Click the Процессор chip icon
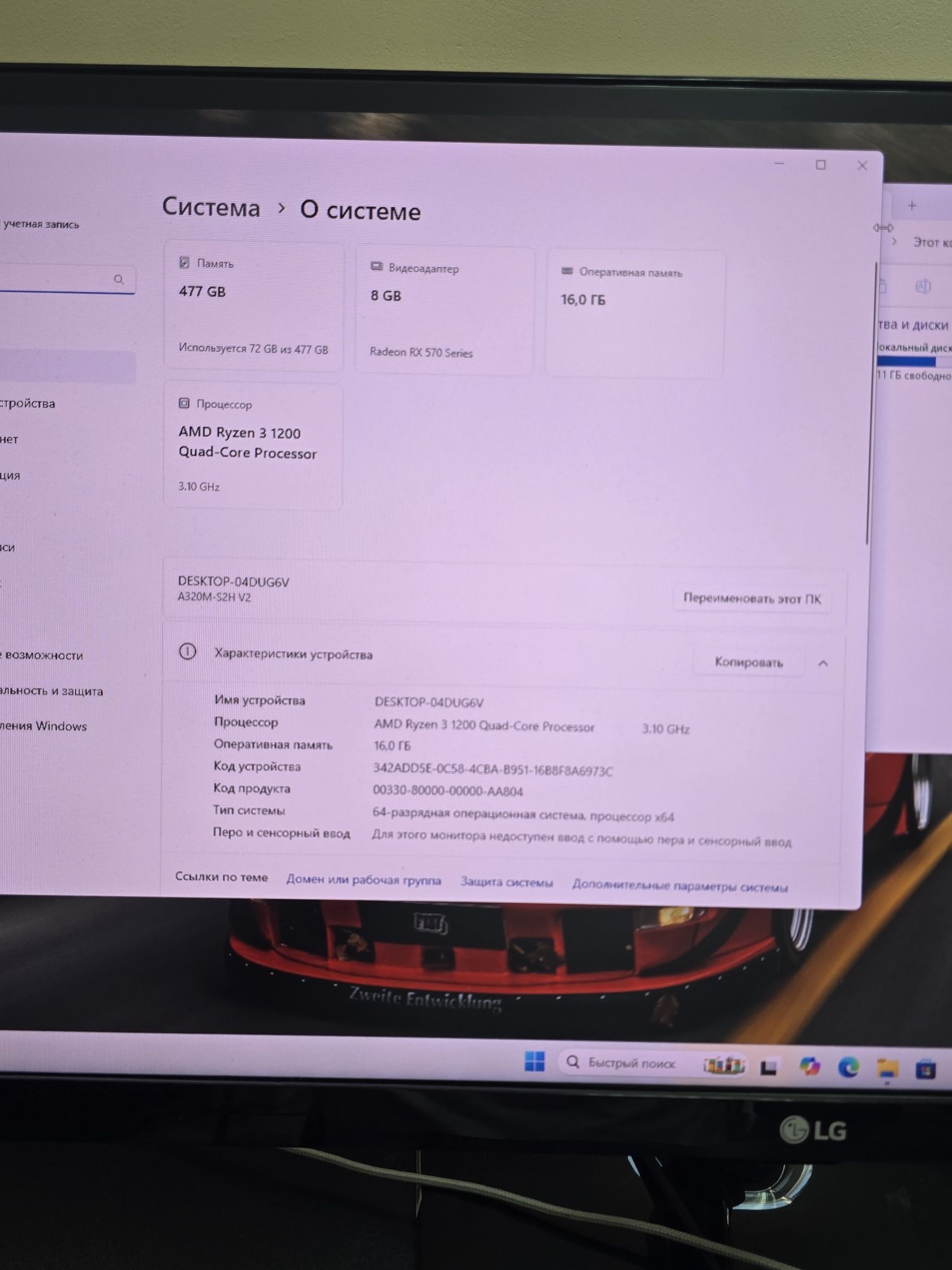The width and height of the screenshot is (952, 1270). (184, 403)
